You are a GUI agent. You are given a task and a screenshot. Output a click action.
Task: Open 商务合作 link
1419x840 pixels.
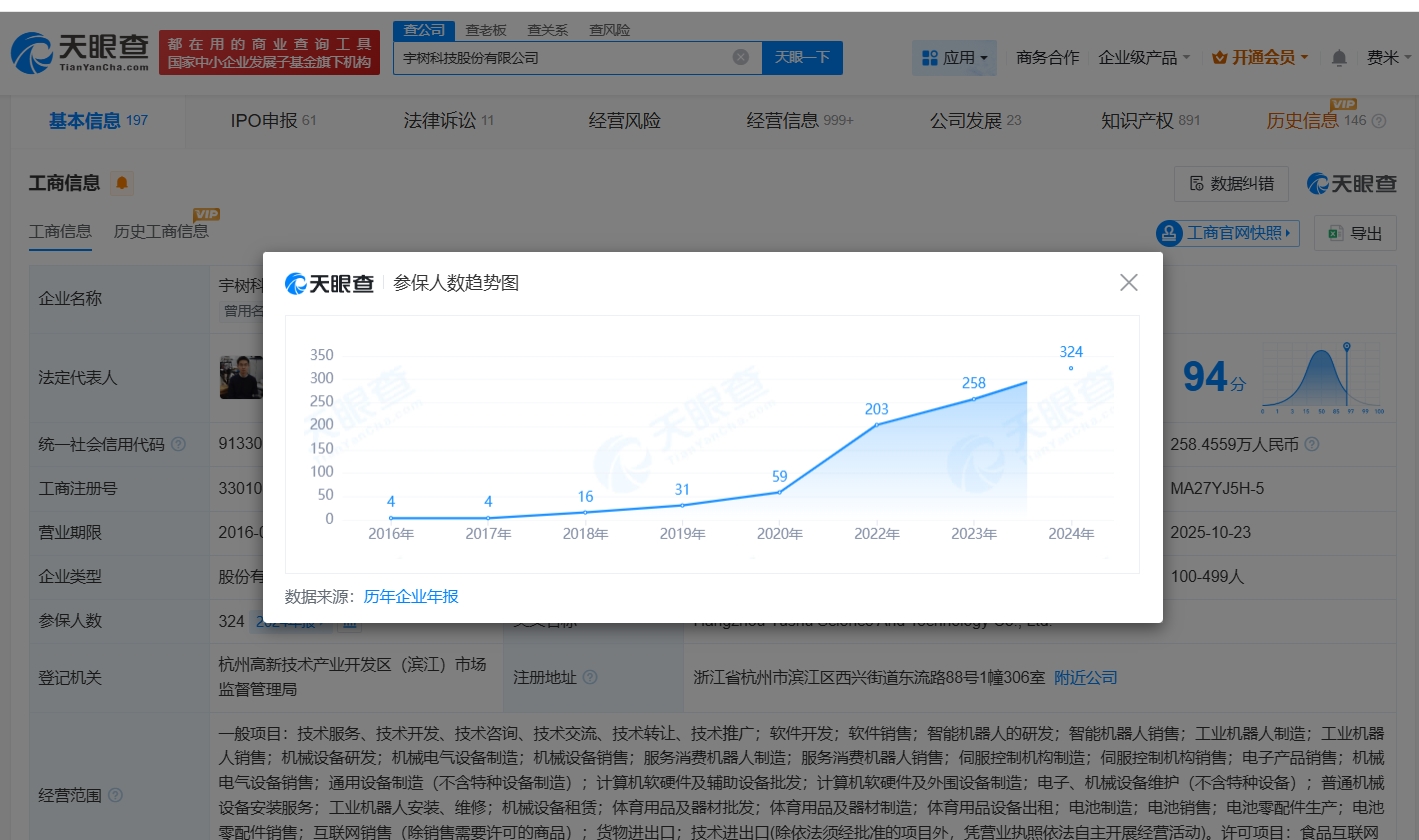(1047, 58)
